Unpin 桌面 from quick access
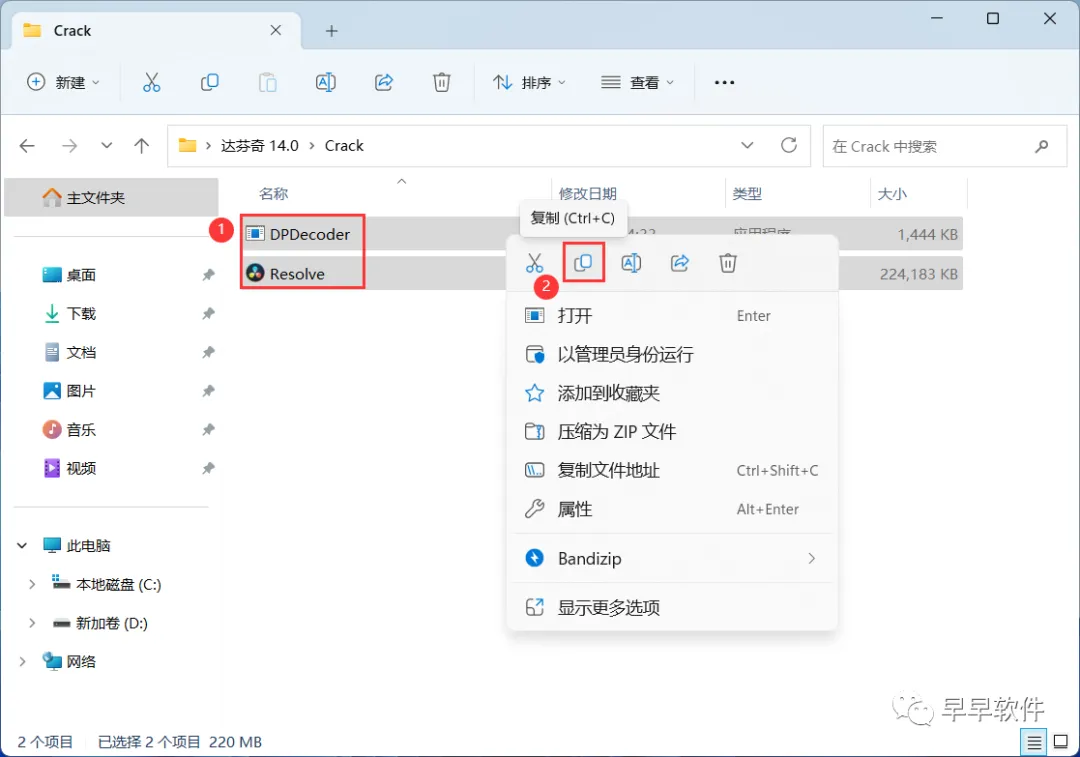Screen dimensions: 1080x757 pos(208,275)
